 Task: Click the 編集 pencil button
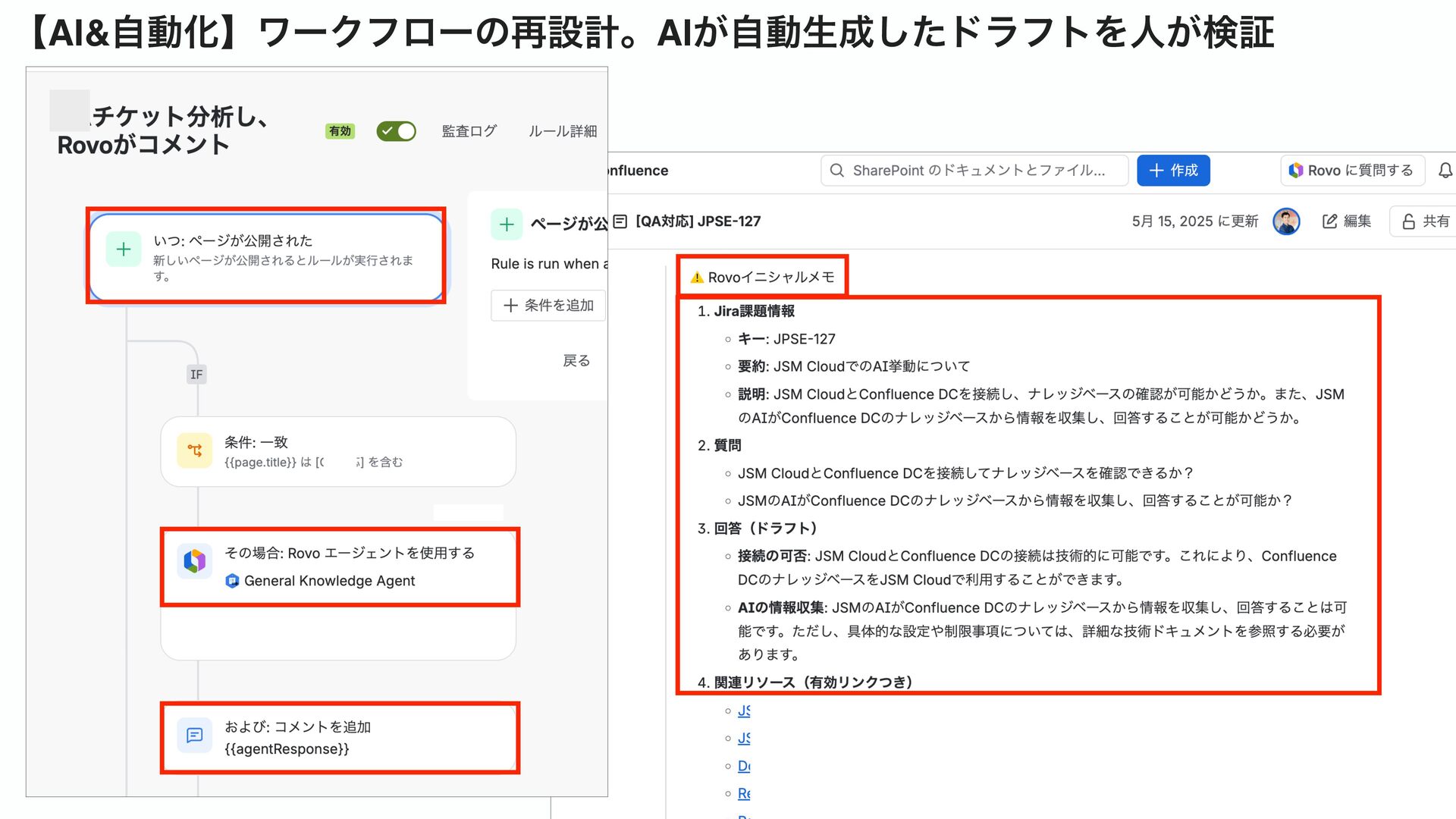[1347, 221]
